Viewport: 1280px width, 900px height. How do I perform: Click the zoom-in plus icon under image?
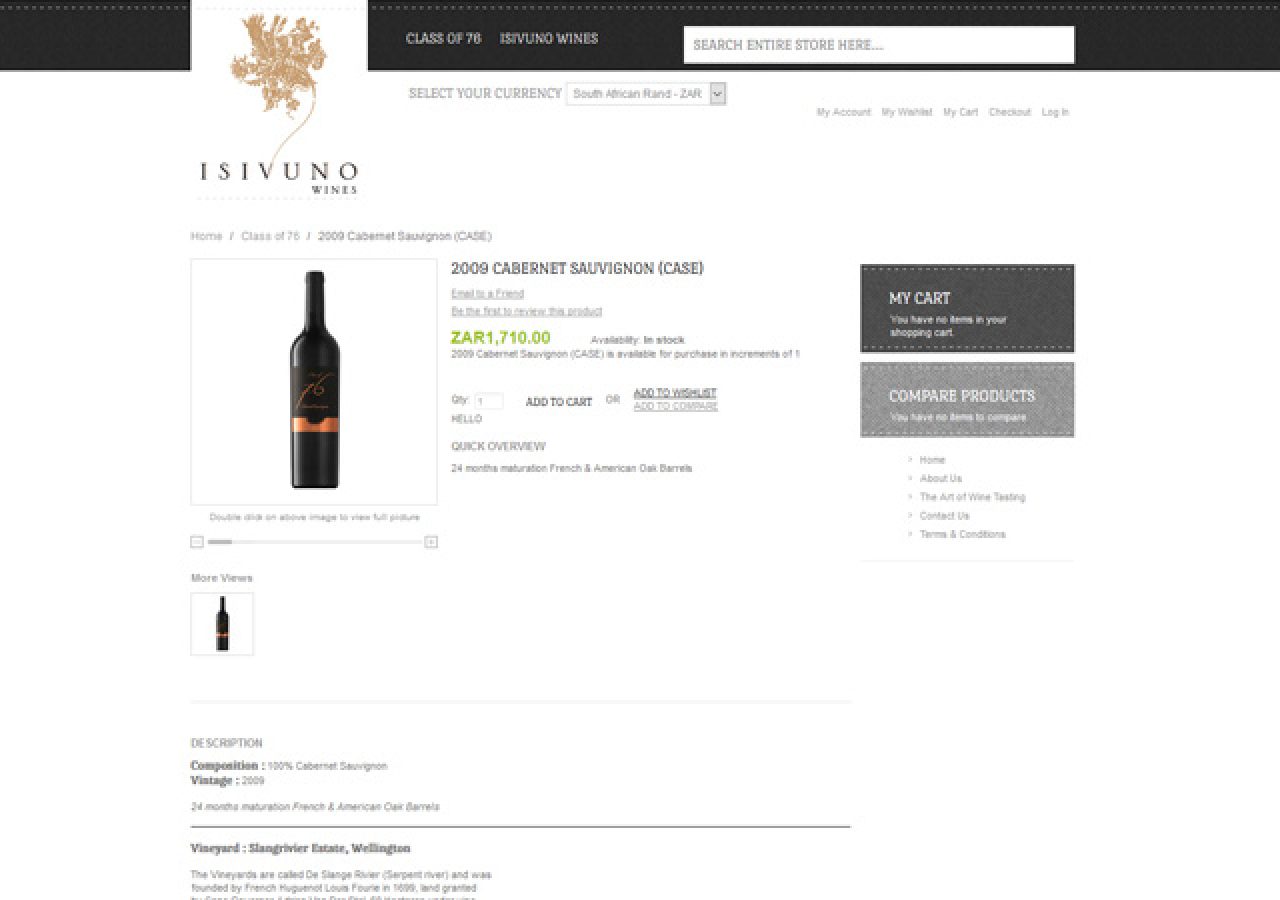[x=431, y=542]
